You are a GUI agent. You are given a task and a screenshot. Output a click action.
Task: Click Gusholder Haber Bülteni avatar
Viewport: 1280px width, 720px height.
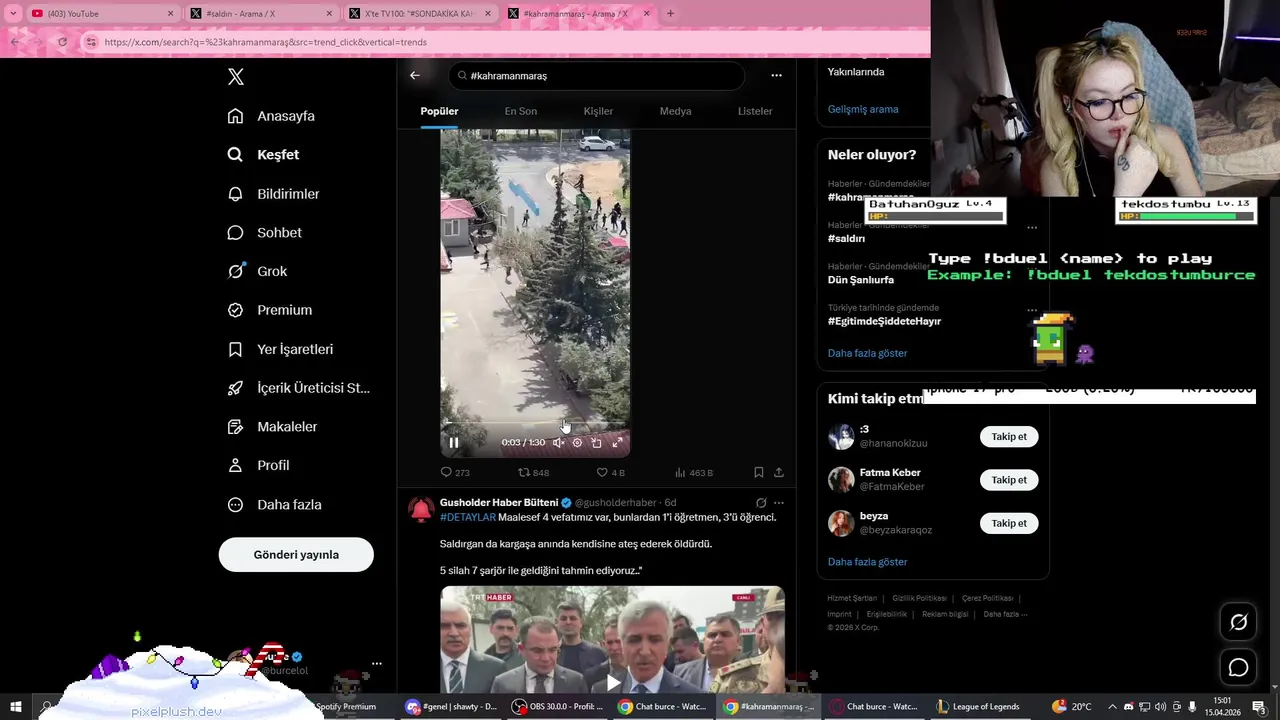[x=422, y=509]
